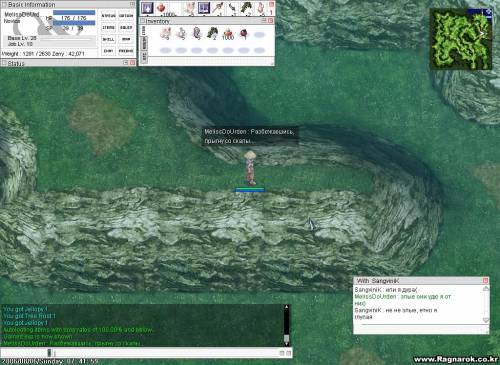The width and height of the screenshot is (500, 365).
Task: Open the Skill window from Basic Information
Action: pos(108,39)
